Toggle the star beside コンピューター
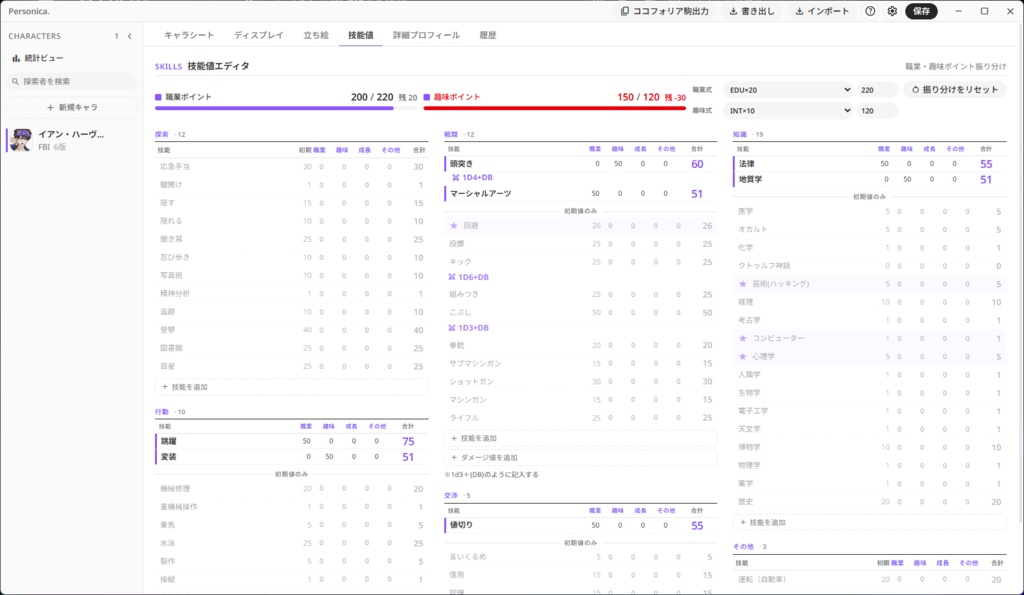 pyautogui.click(x=743, y=338)
